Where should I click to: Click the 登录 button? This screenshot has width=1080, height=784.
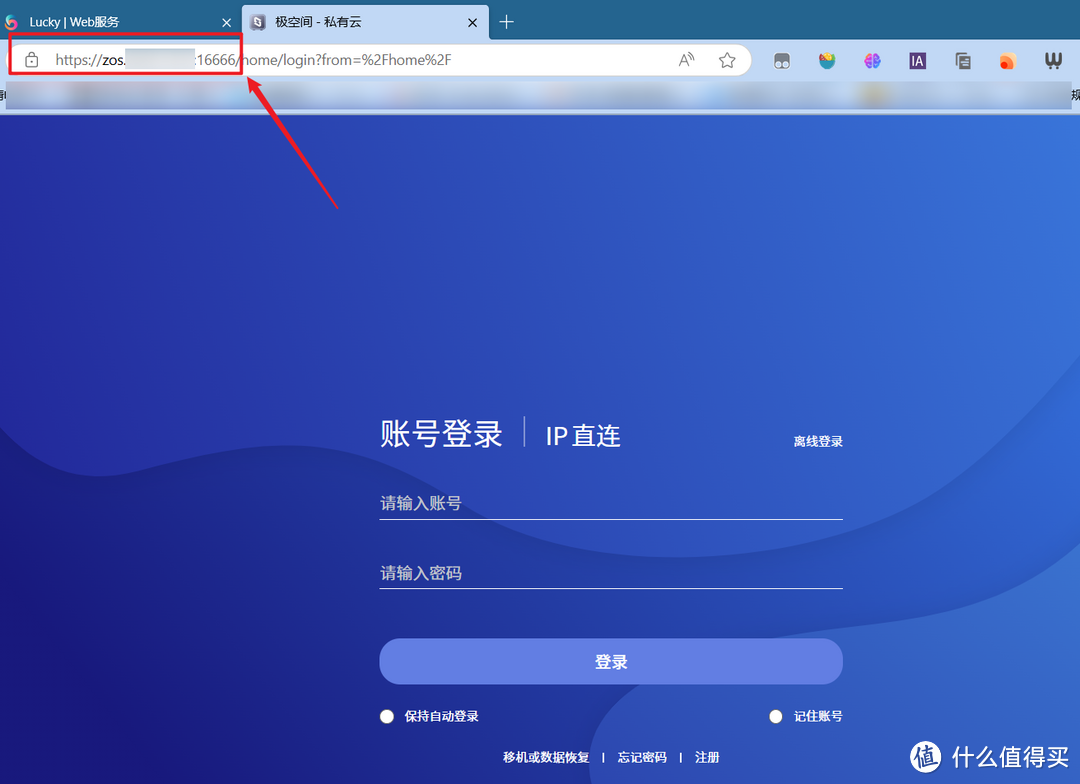(610, 661)
